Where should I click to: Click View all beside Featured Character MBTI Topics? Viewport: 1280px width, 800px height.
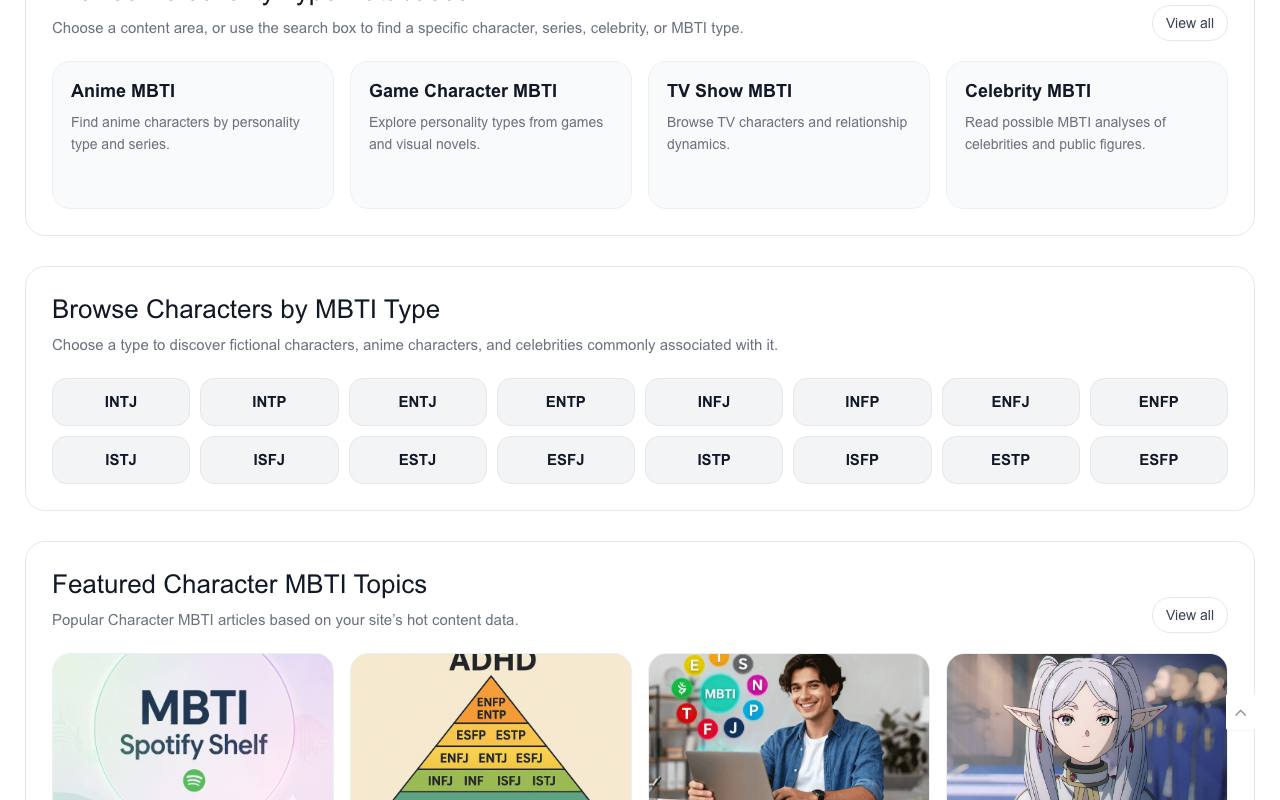[x=1190, y=615]
